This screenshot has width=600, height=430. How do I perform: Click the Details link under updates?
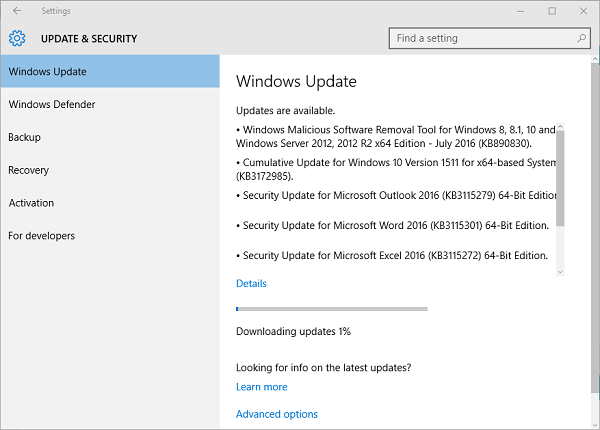[251, 283]
